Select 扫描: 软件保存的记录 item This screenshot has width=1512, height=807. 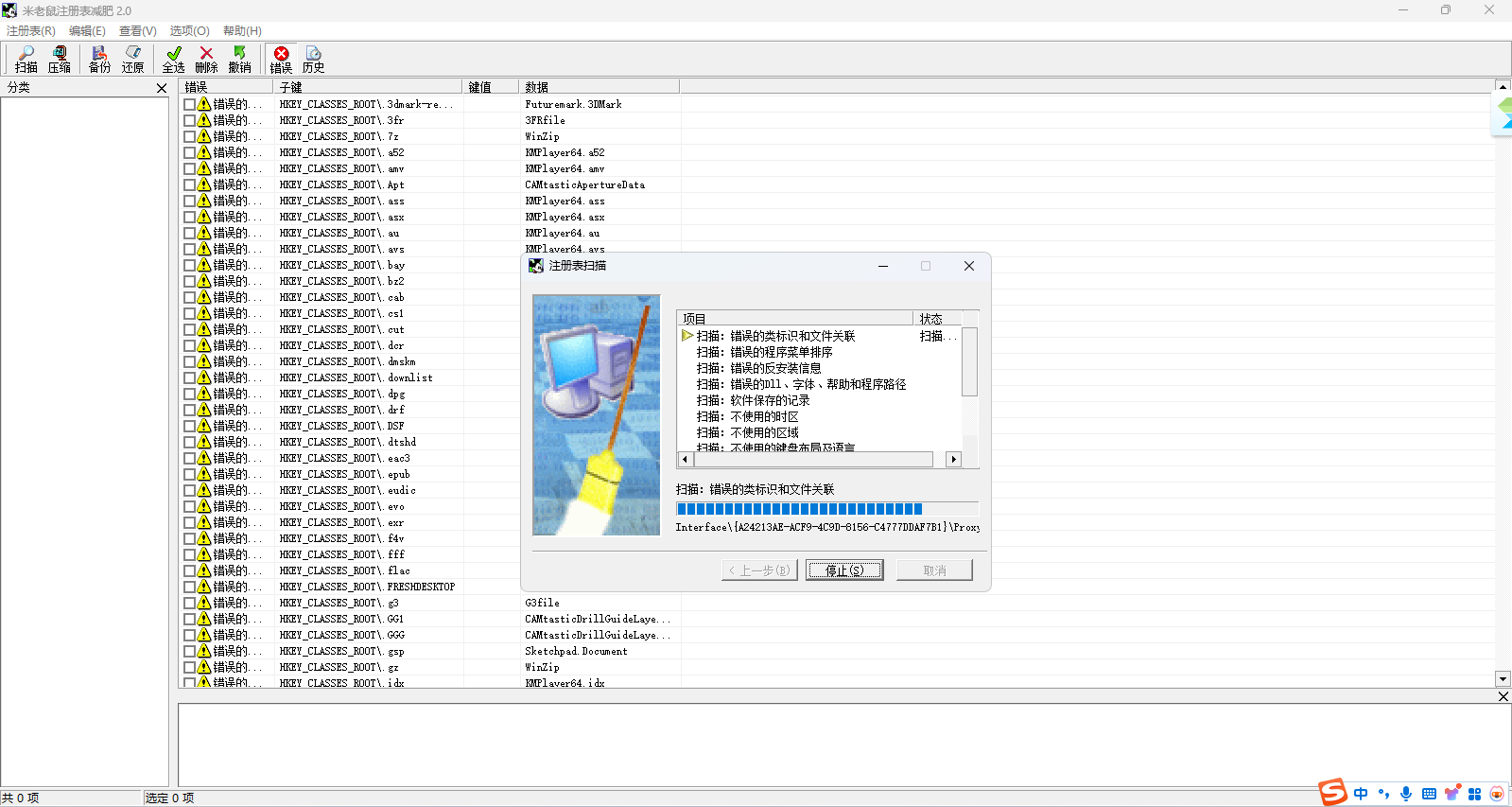click(753, 400)
